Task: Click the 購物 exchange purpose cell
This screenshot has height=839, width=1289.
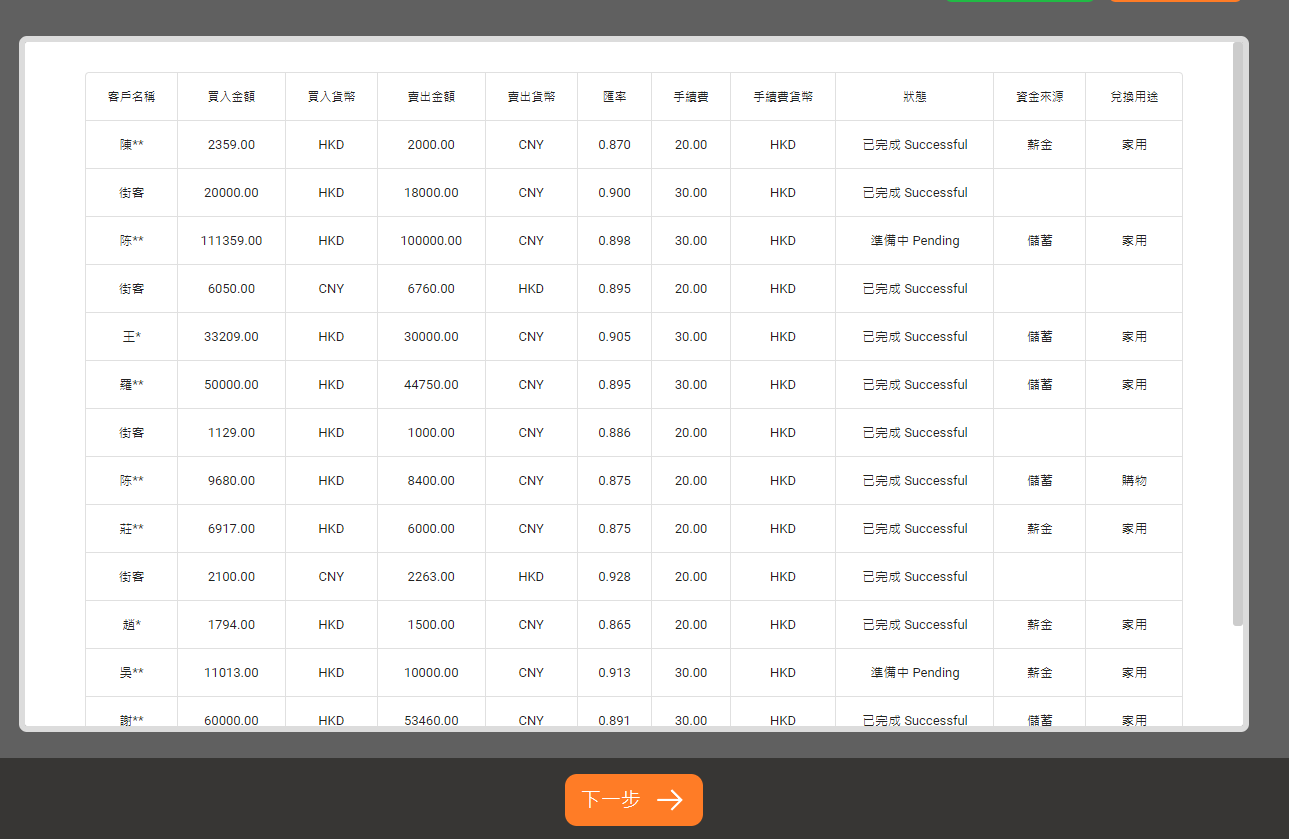Action: click(x=1134, y=481)
